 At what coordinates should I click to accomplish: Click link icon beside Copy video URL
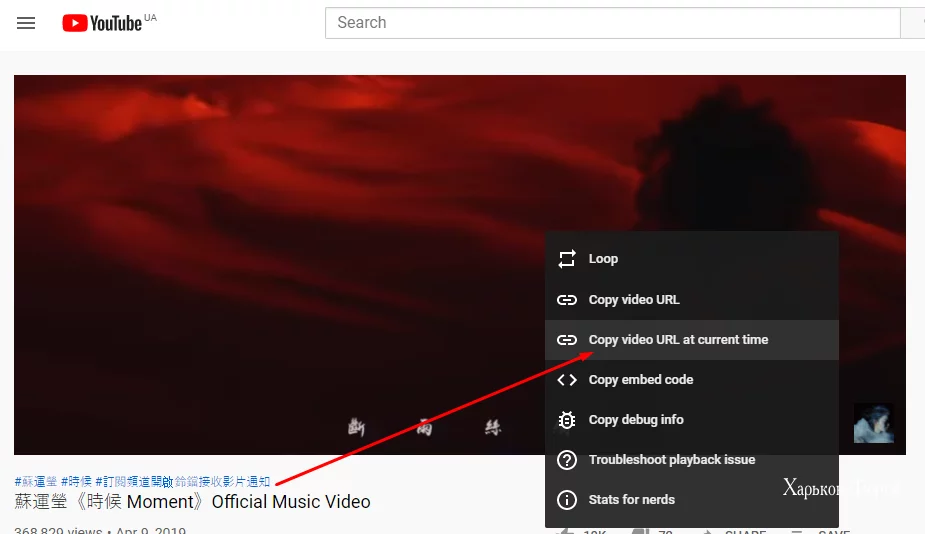567,300
